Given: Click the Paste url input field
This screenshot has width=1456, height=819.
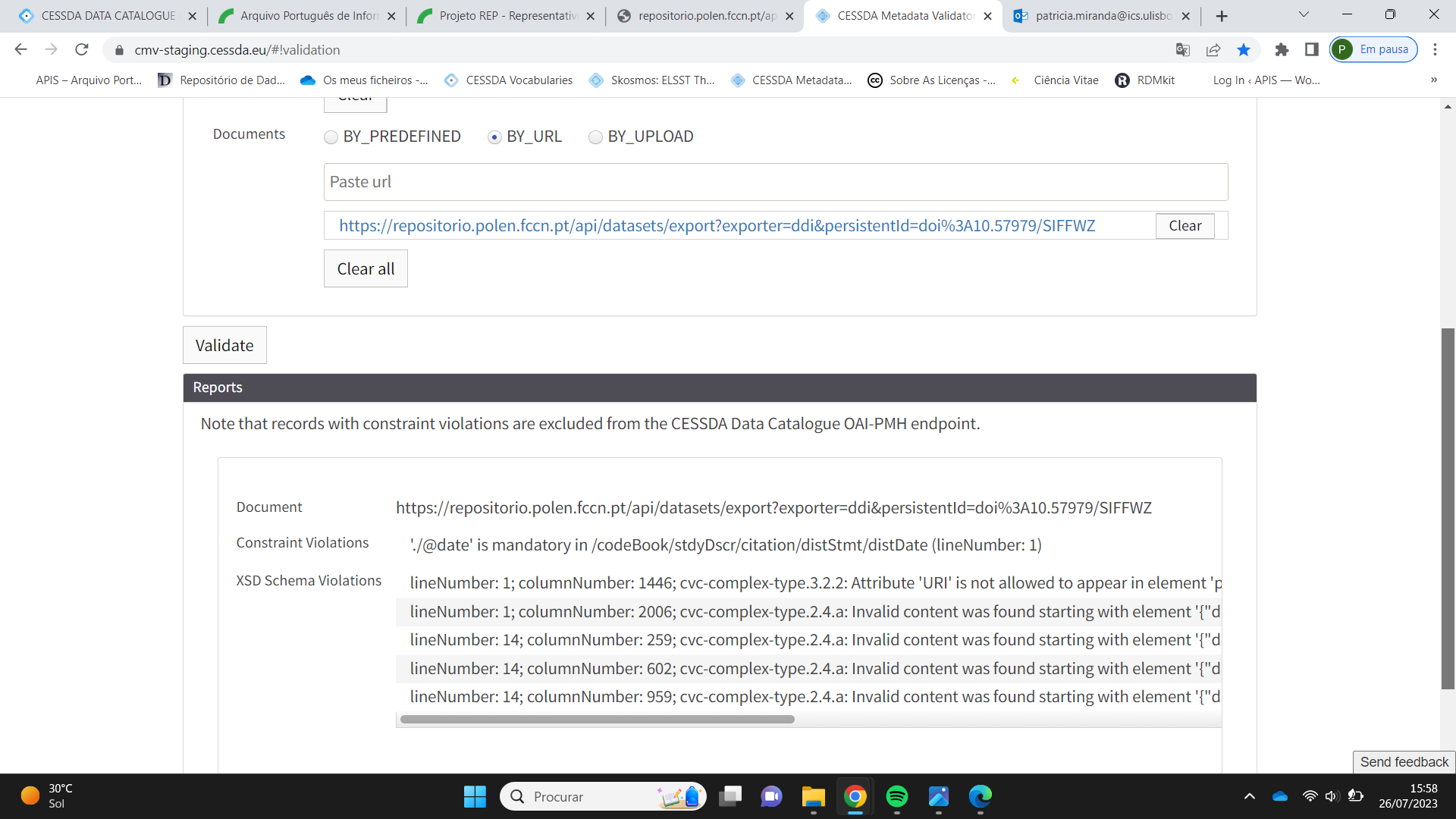Looking at the screenshot, I should 775,182.
